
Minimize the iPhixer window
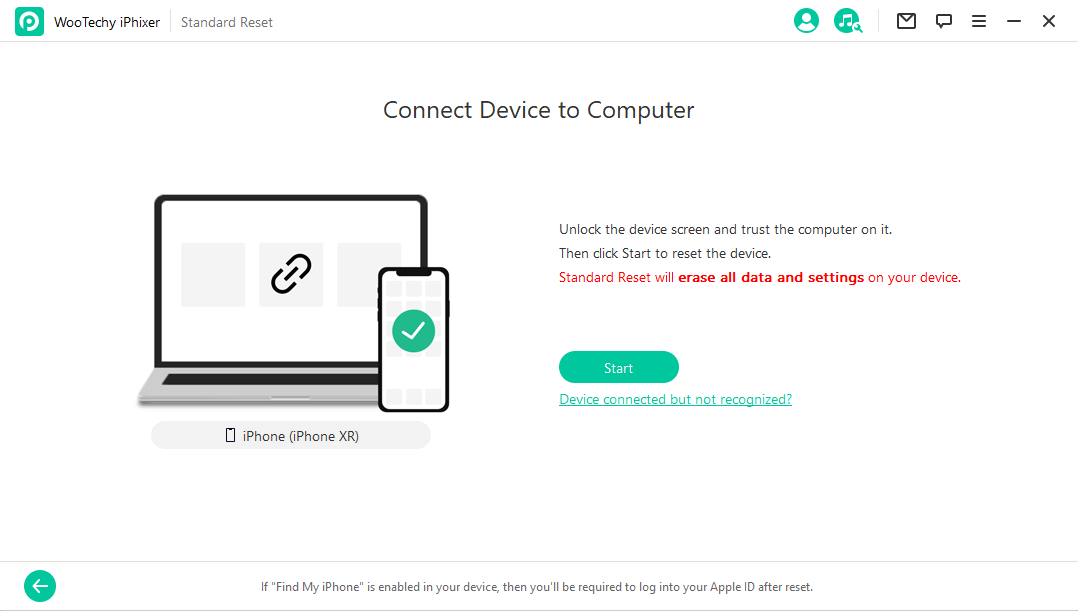(1013, 21)
